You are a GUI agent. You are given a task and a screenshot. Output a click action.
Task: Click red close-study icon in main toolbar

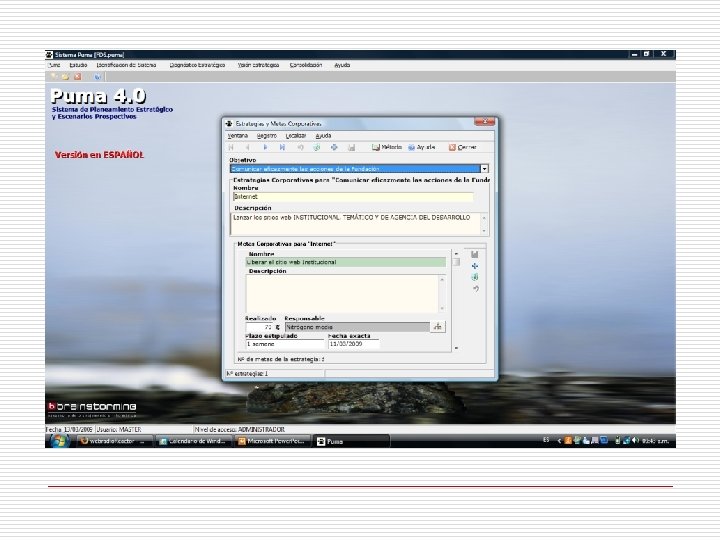78,77
